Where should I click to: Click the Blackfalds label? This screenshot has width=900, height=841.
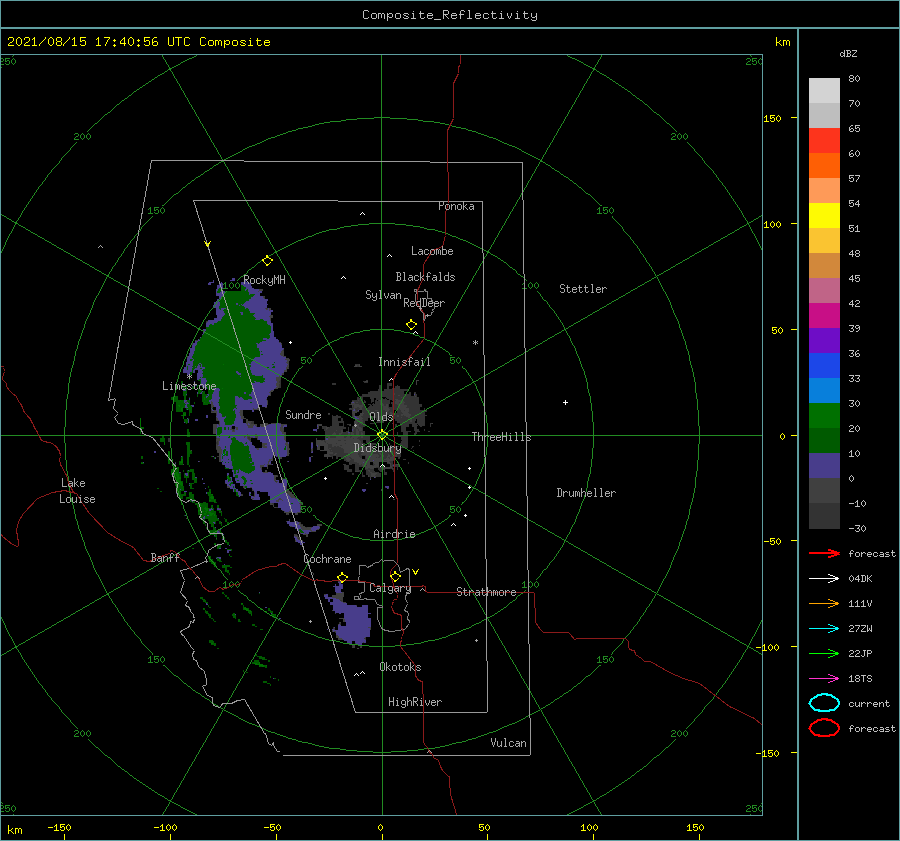[425, 277]
